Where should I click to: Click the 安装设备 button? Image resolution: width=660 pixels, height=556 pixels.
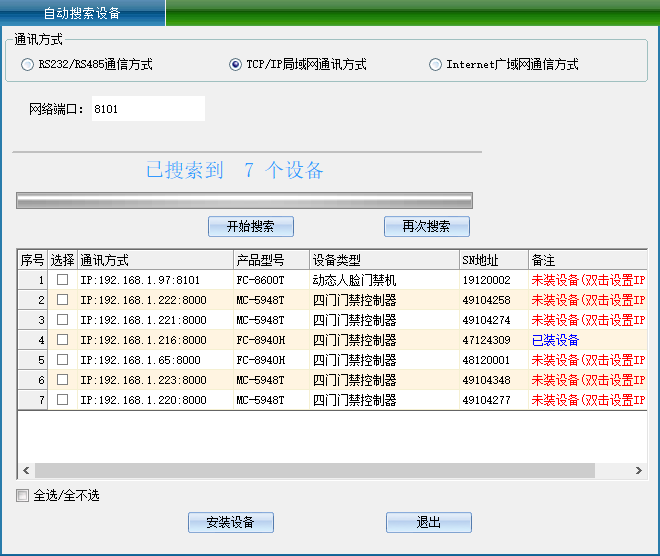click(x=230, y=522)
